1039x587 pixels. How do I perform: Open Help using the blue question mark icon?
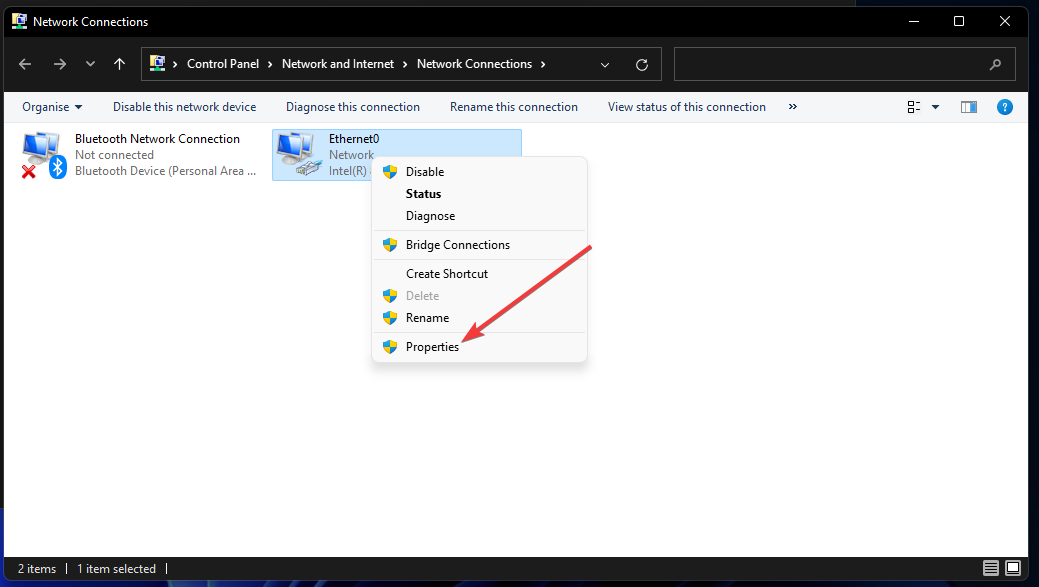[1005, 107]
